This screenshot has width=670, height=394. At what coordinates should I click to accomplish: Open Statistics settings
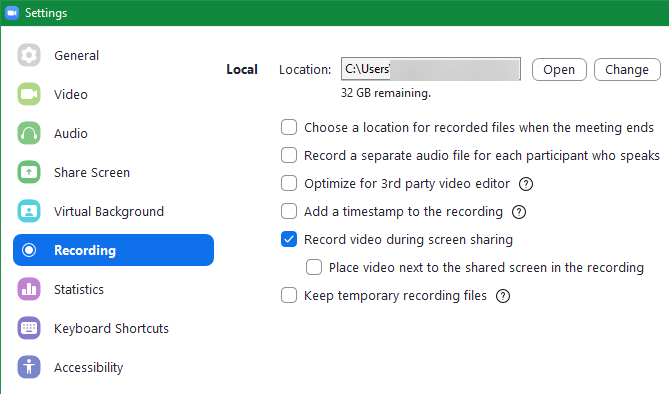[x=79, y=290]
